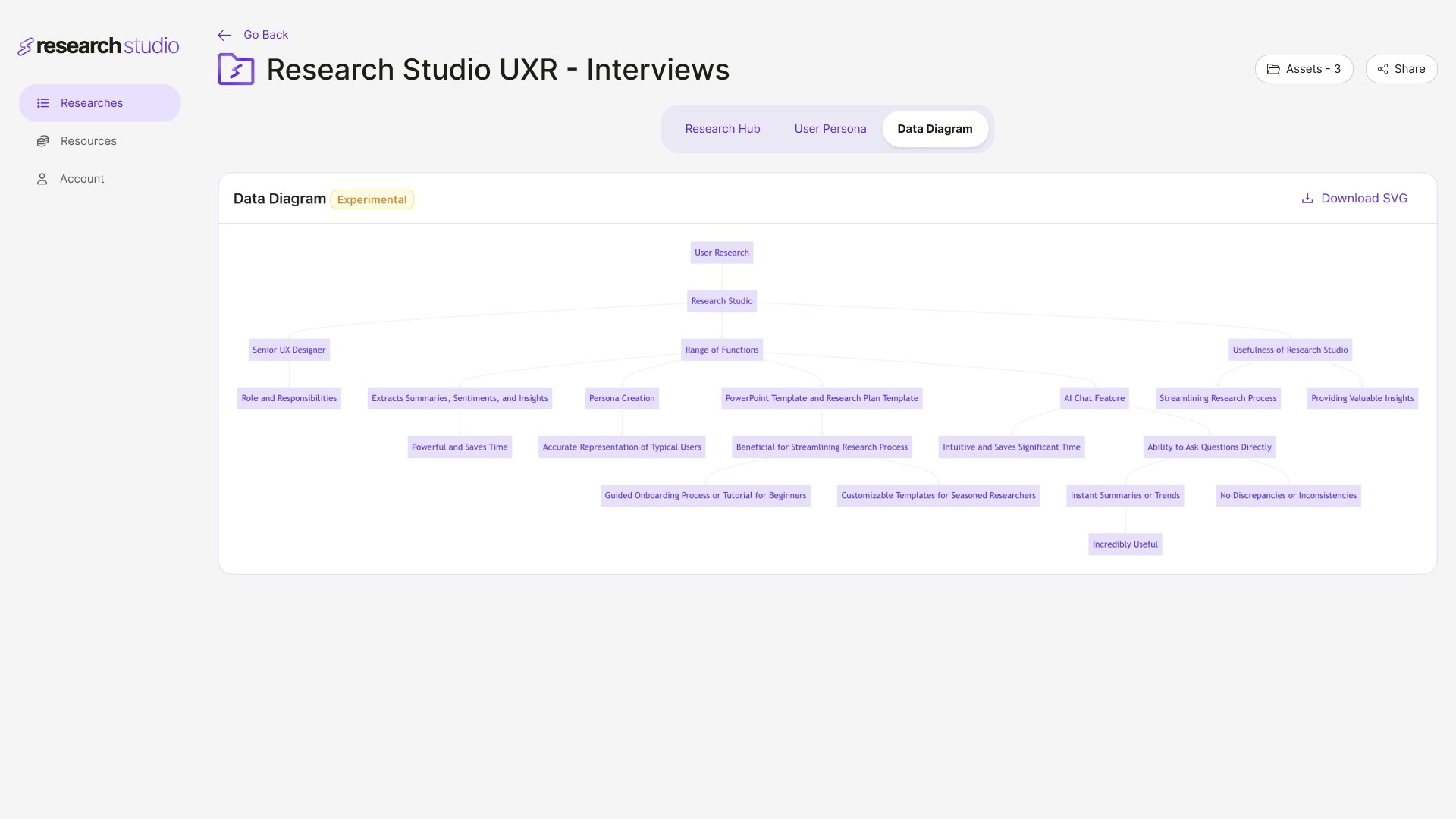Click the Research Studio logo
Screen dimensions: 1456x819
(99, 46)
